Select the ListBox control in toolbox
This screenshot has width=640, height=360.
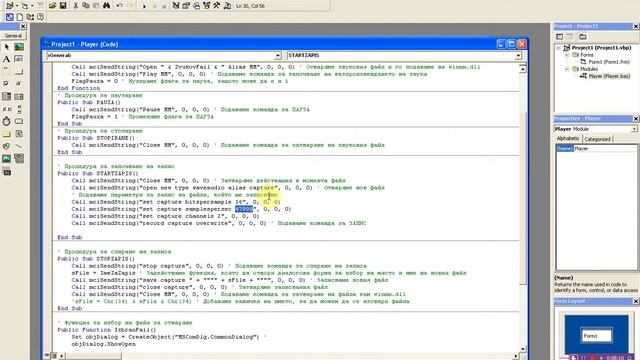point(19,96)
